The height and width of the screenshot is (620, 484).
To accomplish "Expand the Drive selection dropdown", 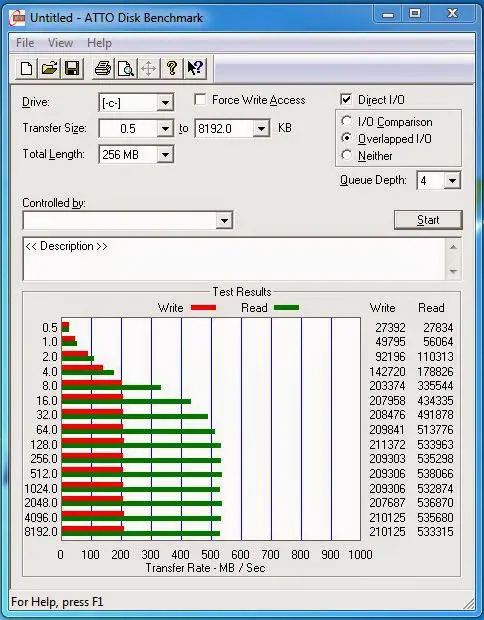I will point(165,103).
